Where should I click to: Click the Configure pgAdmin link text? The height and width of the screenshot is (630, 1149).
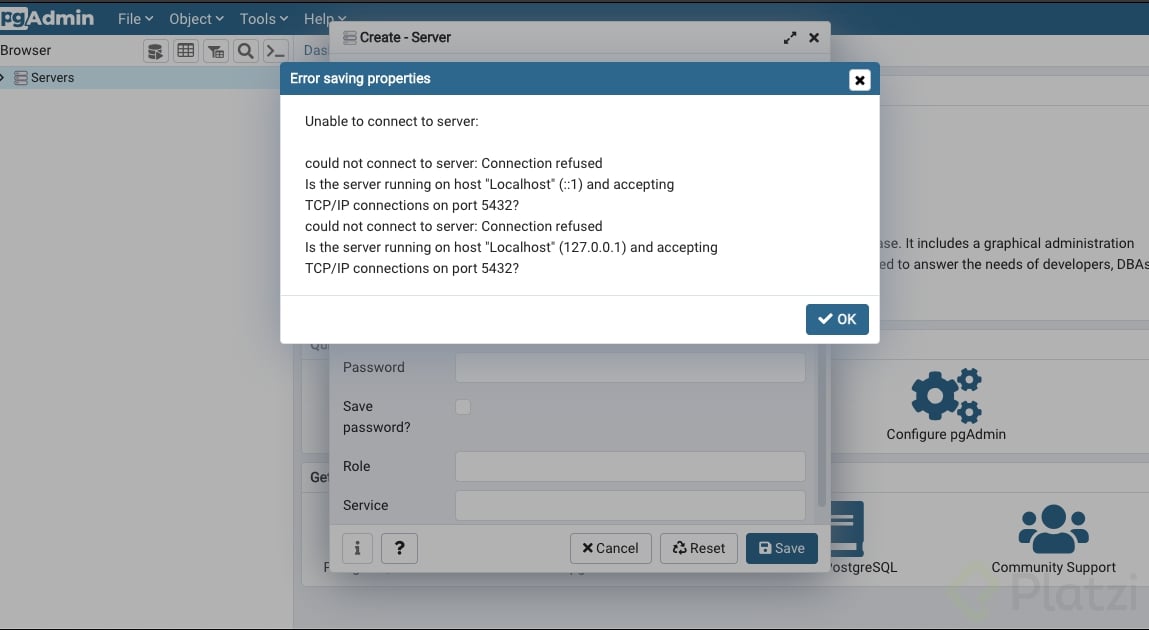tap(946, 434)
